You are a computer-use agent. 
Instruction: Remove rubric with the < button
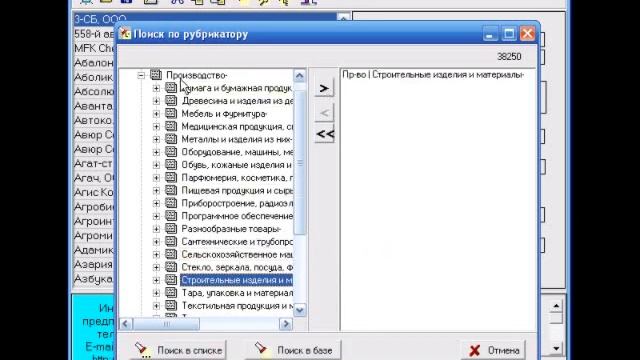324,113
